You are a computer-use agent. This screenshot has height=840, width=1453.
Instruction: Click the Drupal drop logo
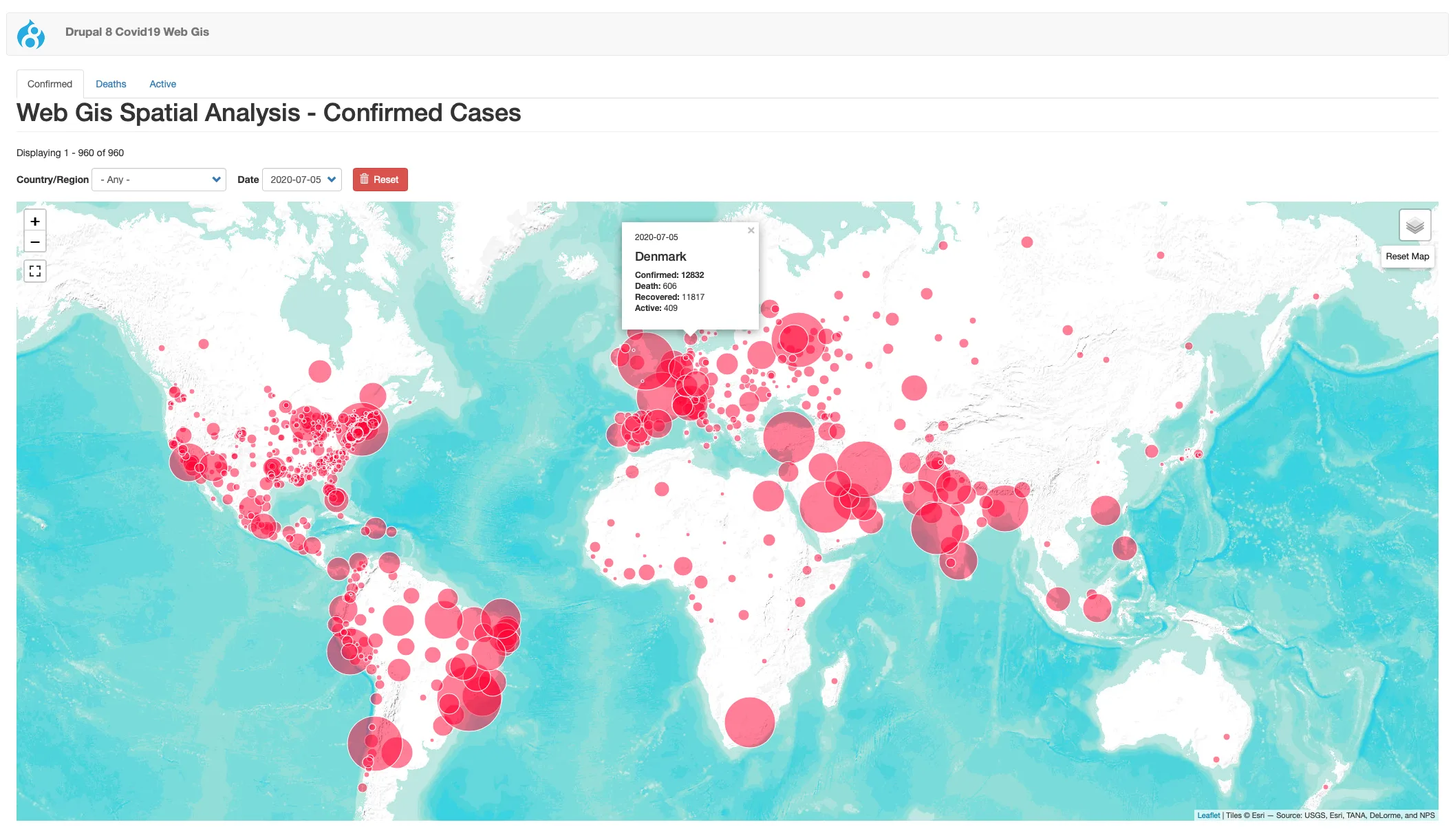click(x=31, y=34)
